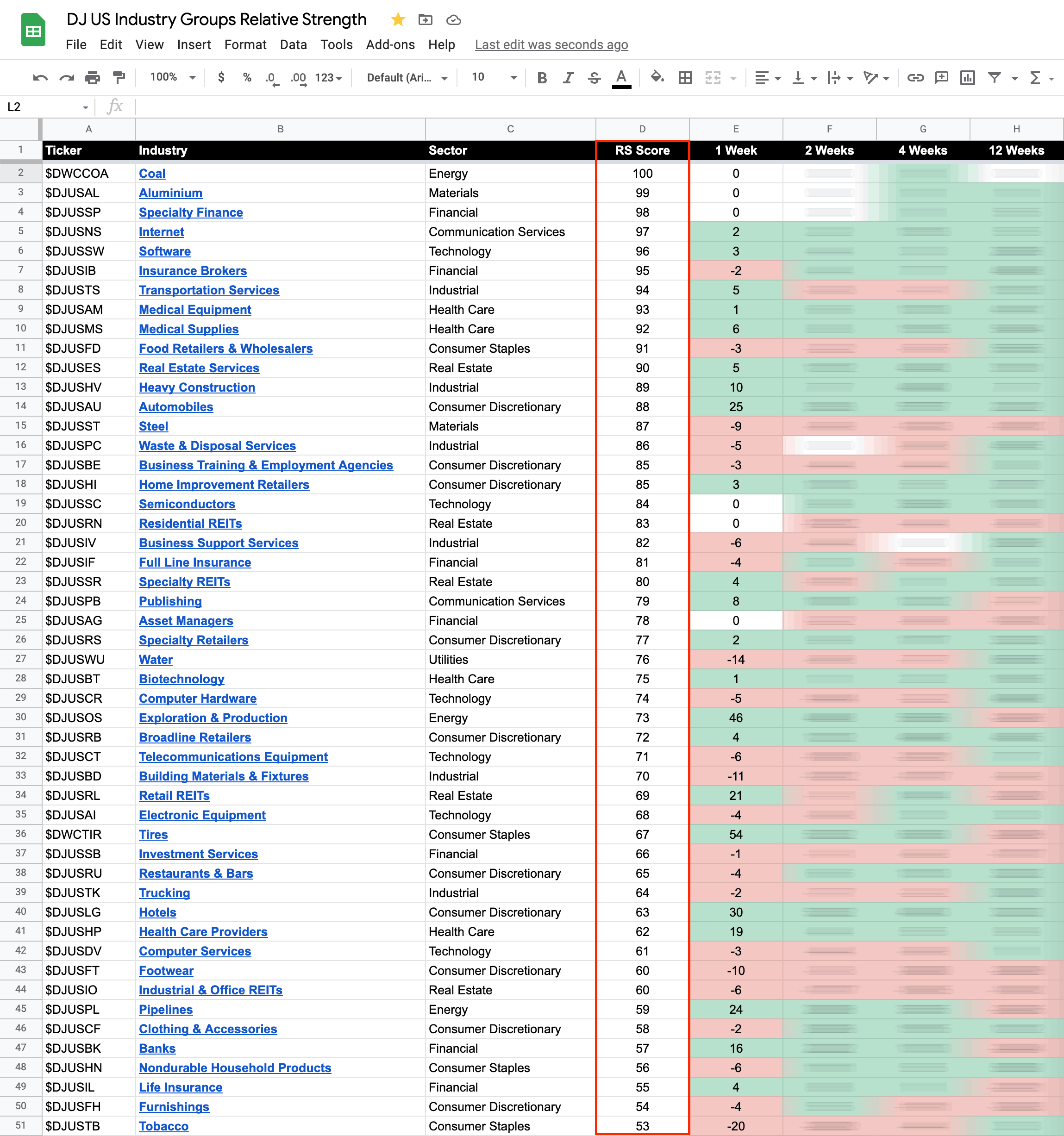Image resolution: width=1064 pixels, height=1136 pixels.
Task: Open the Add-ons menu
Action: pyautogui.click(x=390, y=44)
